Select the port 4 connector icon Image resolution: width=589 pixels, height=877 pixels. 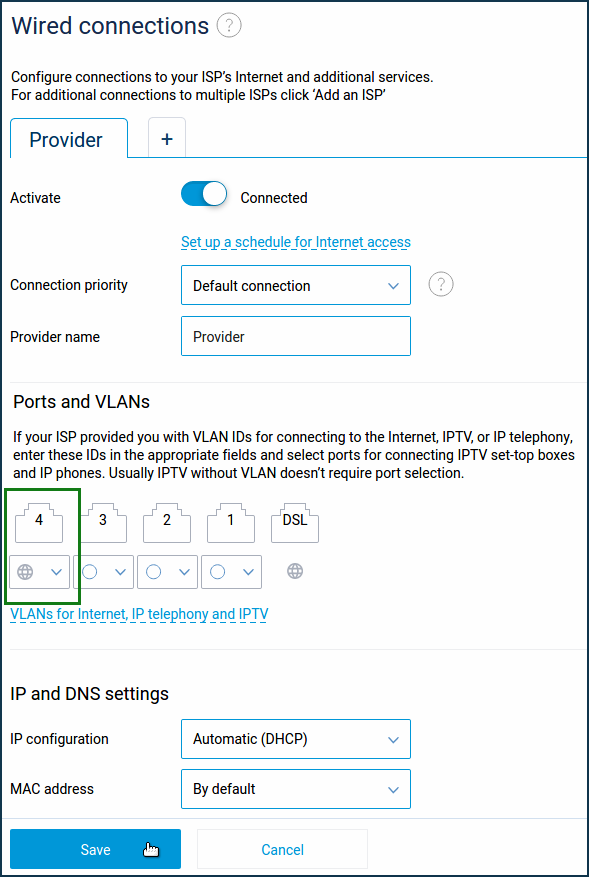[39, 520]
